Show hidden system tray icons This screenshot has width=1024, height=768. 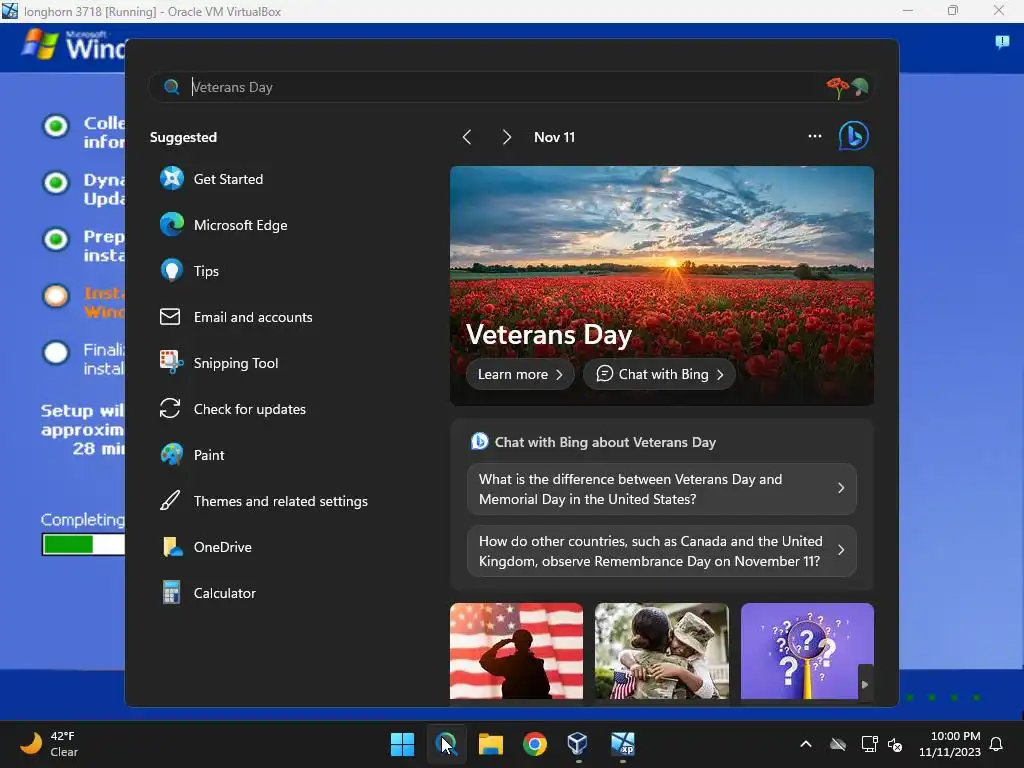point(806,744)
